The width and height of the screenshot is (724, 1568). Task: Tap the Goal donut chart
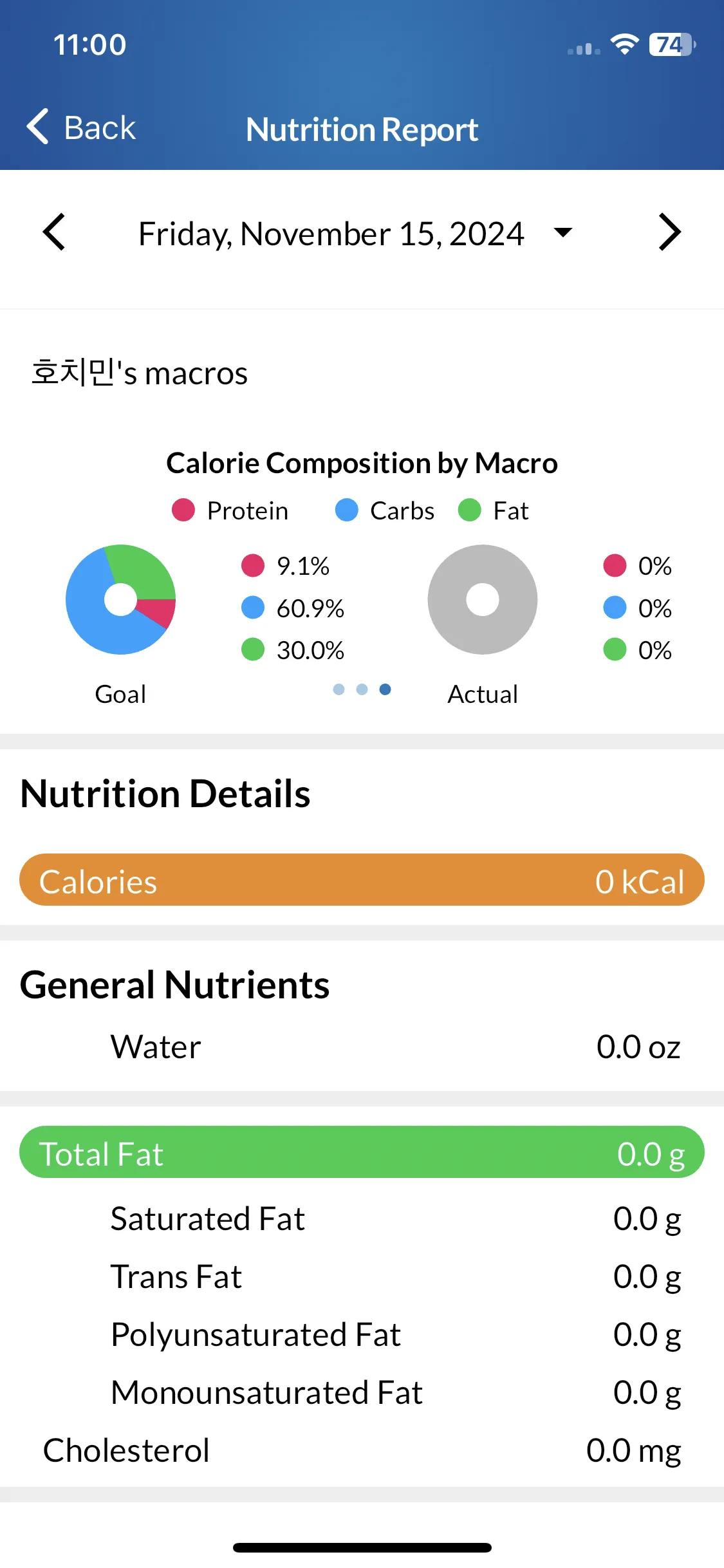(x=120, y=599)
